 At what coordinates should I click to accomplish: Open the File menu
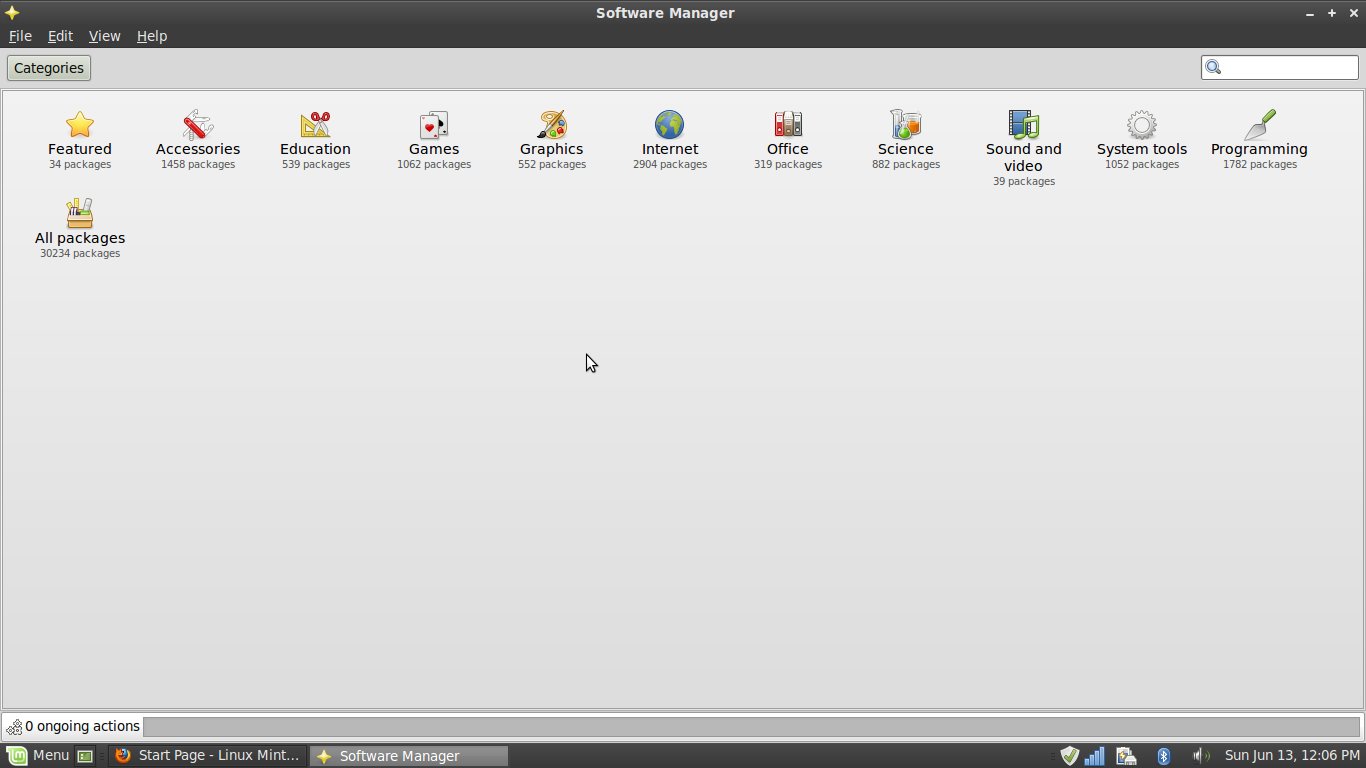(20, 36)
